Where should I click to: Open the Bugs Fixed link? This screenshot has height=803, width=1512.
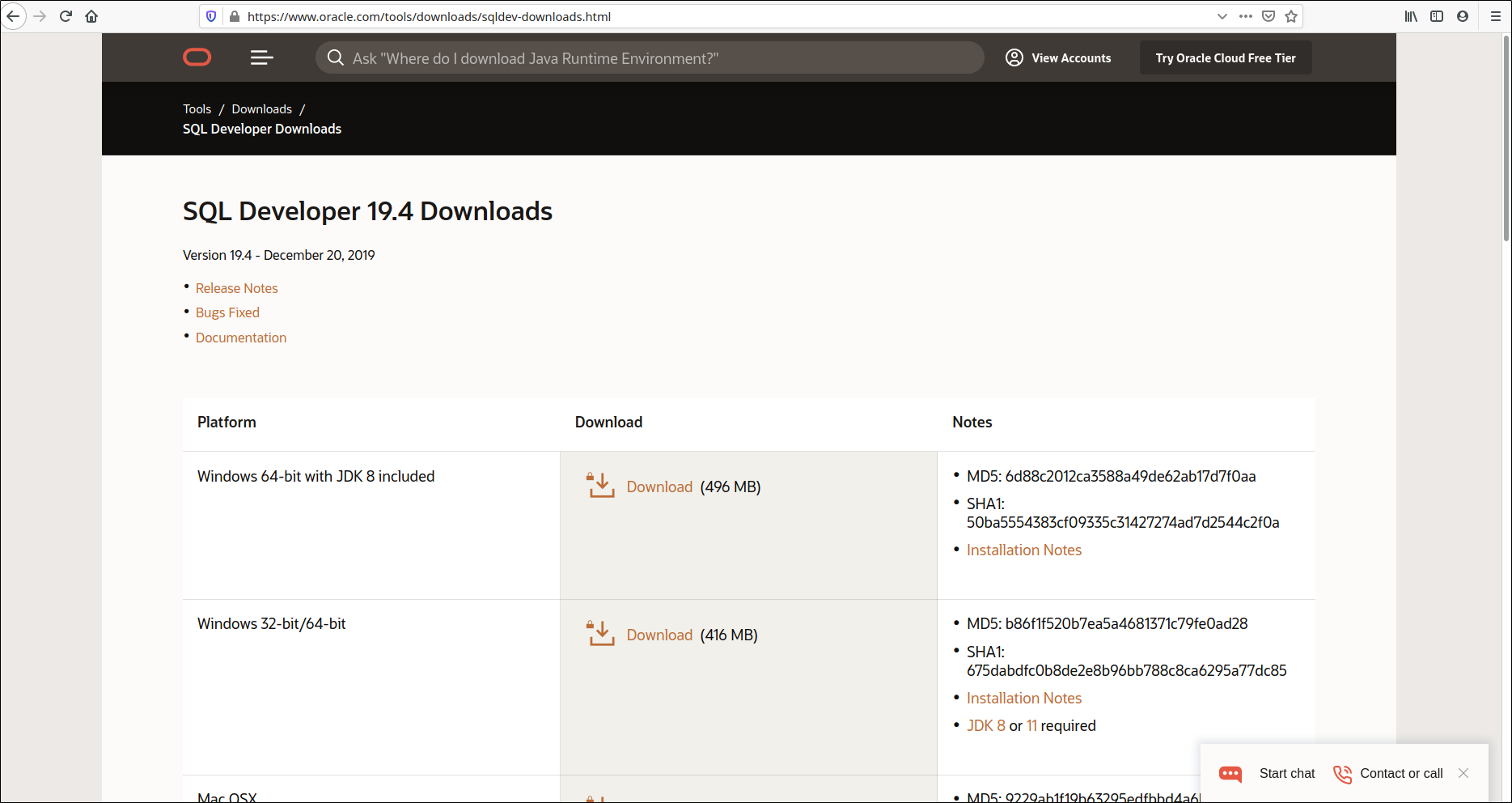pos(227,312)
